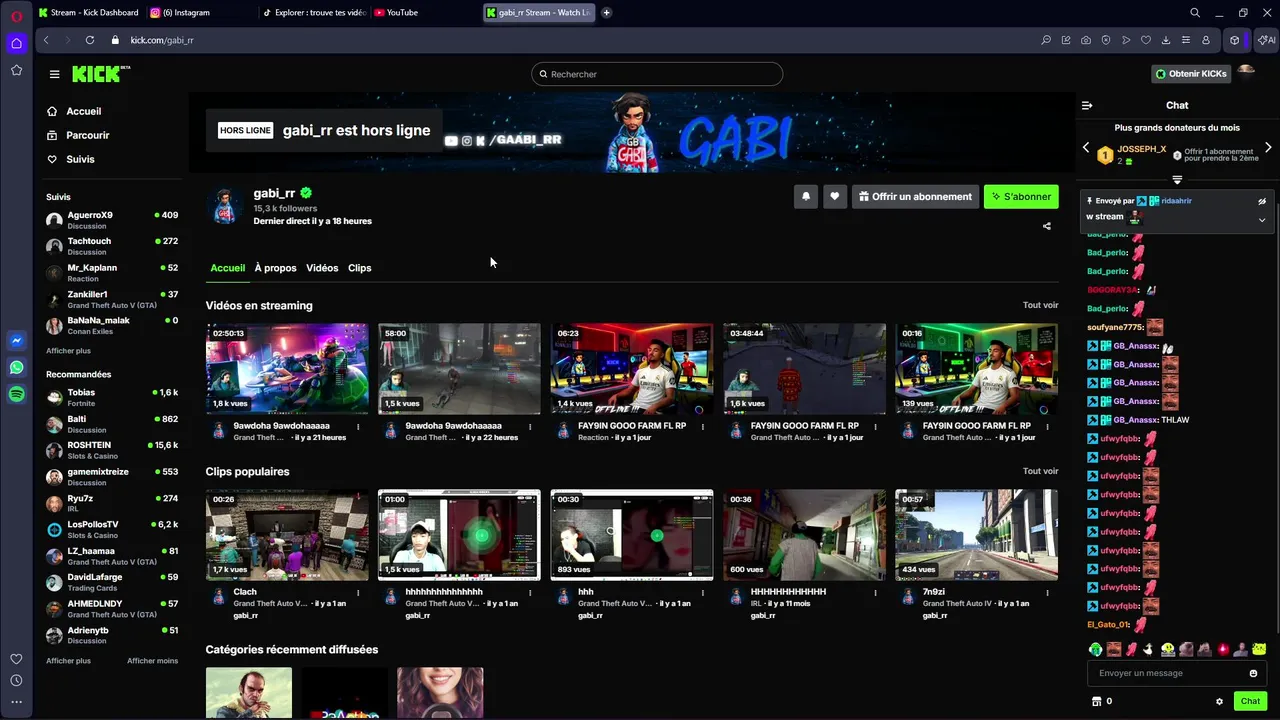Open Opera downloads icon in address bar
Screen dimensions: 1280x720
(x=1166, y=40)
